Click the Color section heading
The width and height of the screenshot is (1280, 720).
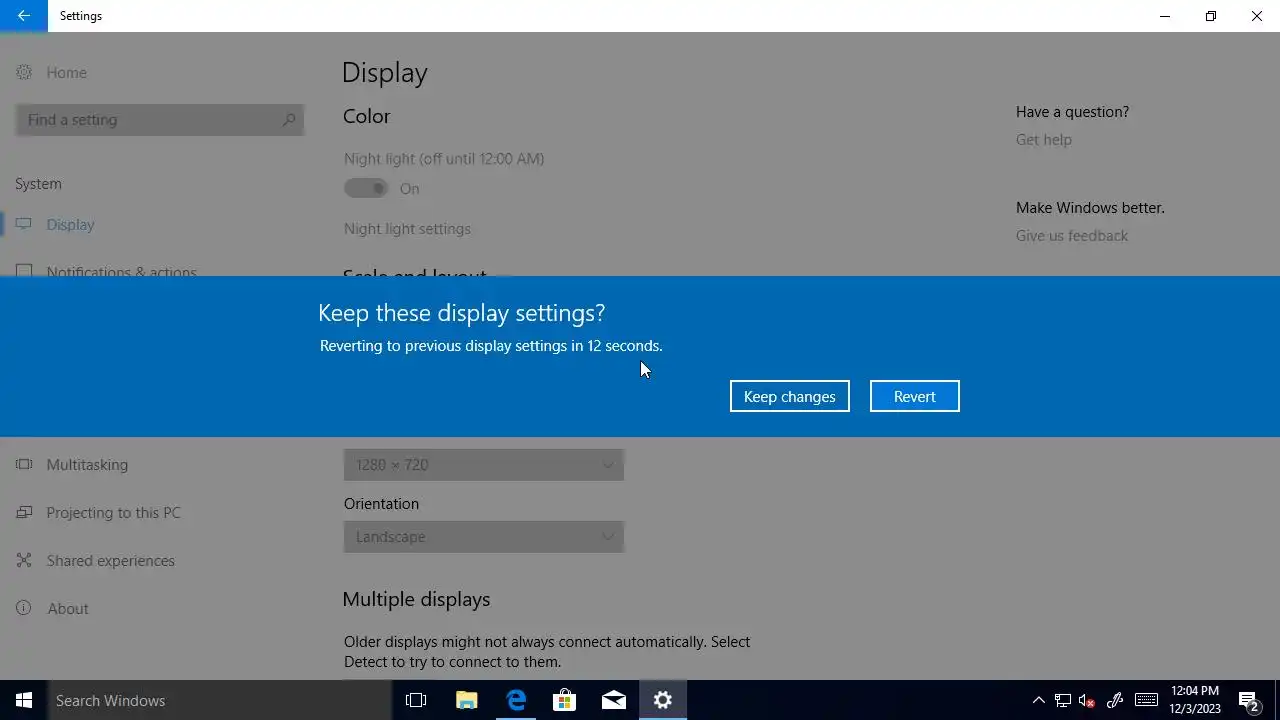pos(366,116)
